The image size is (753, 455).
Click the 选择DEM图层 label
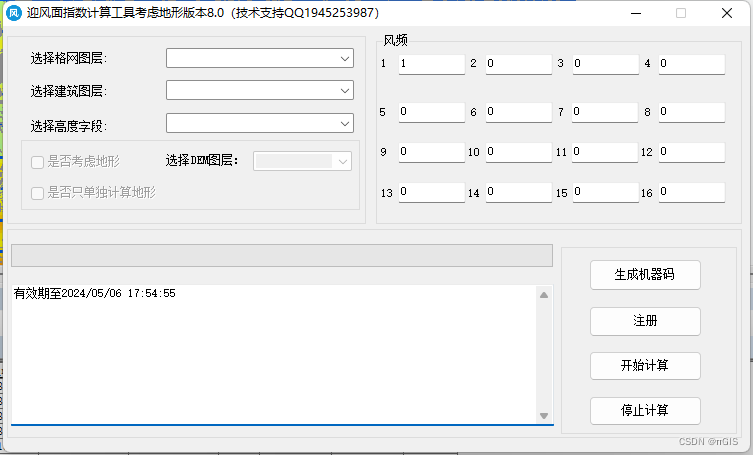point(202,160)
